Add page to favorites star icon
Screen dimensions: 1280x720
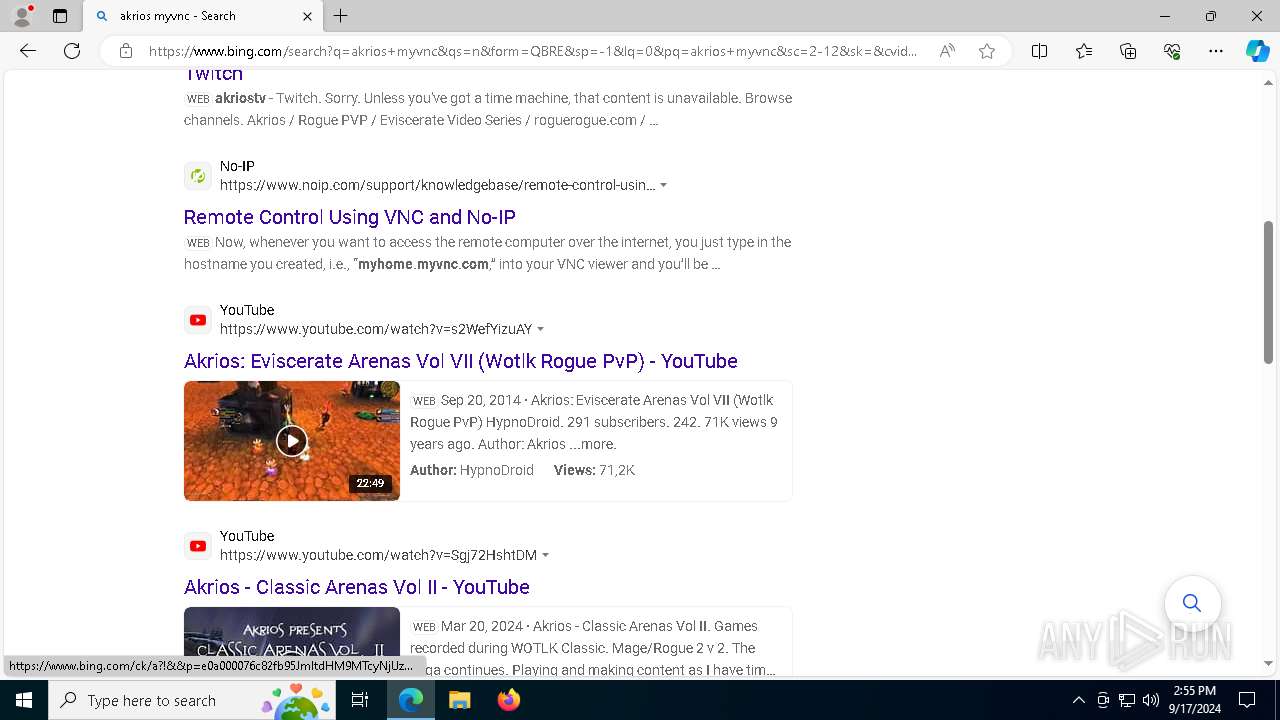coord(987,51)
